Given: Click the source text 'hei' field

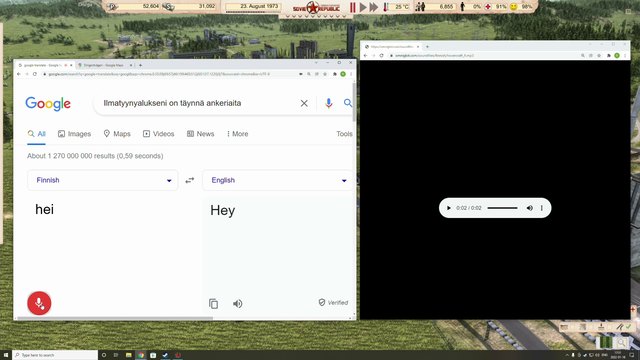Looking at the screenshot, I should tap(44, 209).
